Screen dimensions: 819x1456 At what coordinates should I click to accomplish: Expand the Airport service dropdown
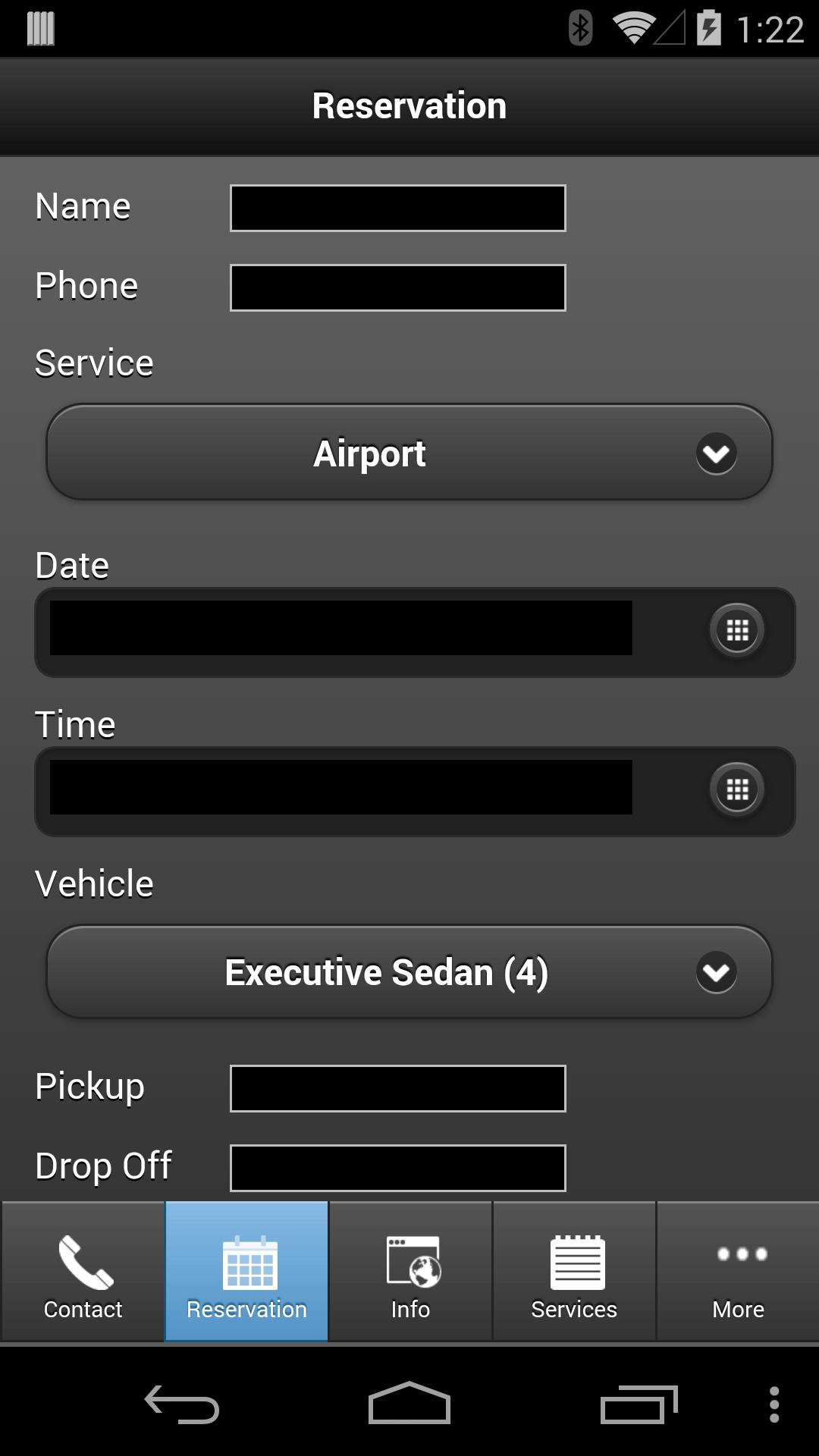click(370, 453)
